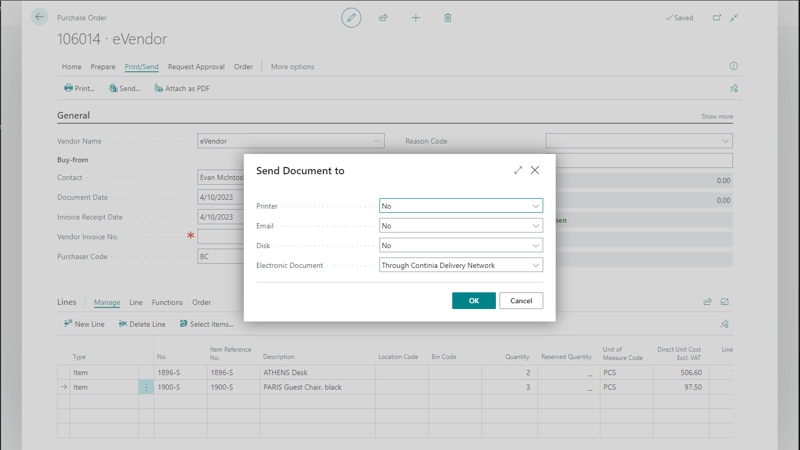Click the share icon in header
This screenshot has width=800, height=450.
[x=383, y=17]
